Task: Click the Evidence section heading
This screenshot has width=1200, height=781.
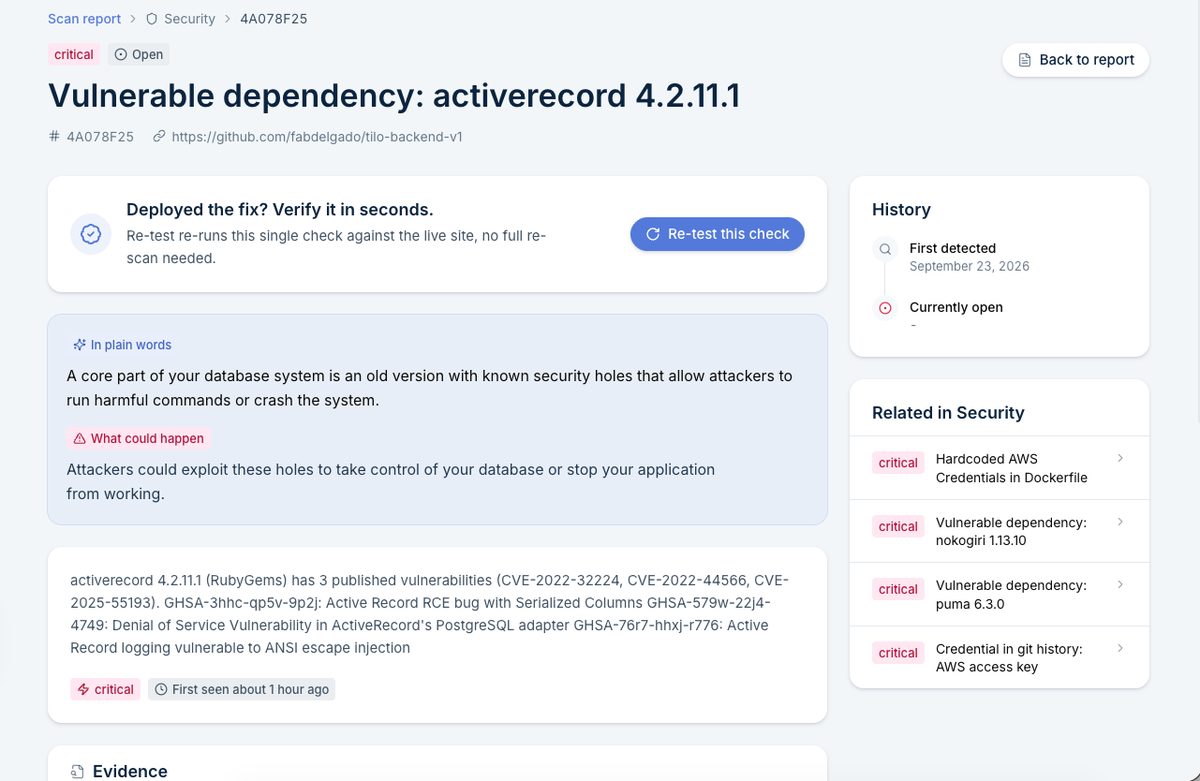Action: (x=130, y=772)
